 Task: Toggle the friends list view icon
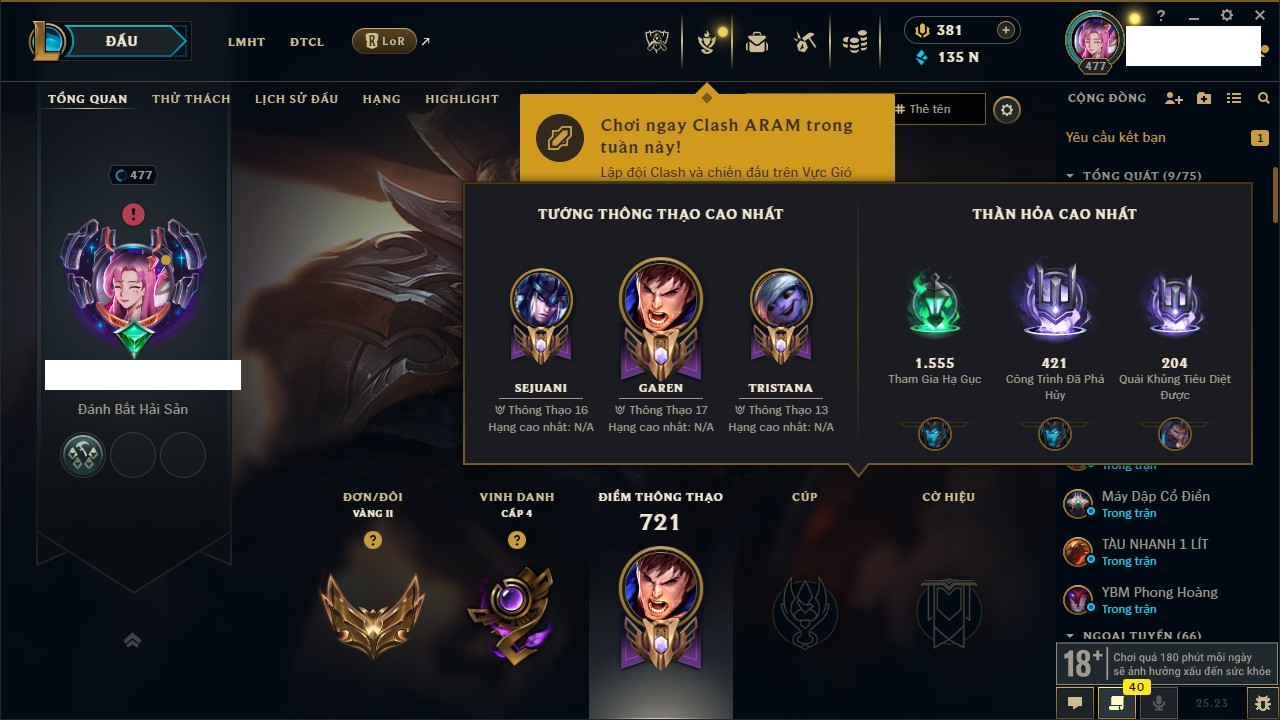tap(1234, 98)
